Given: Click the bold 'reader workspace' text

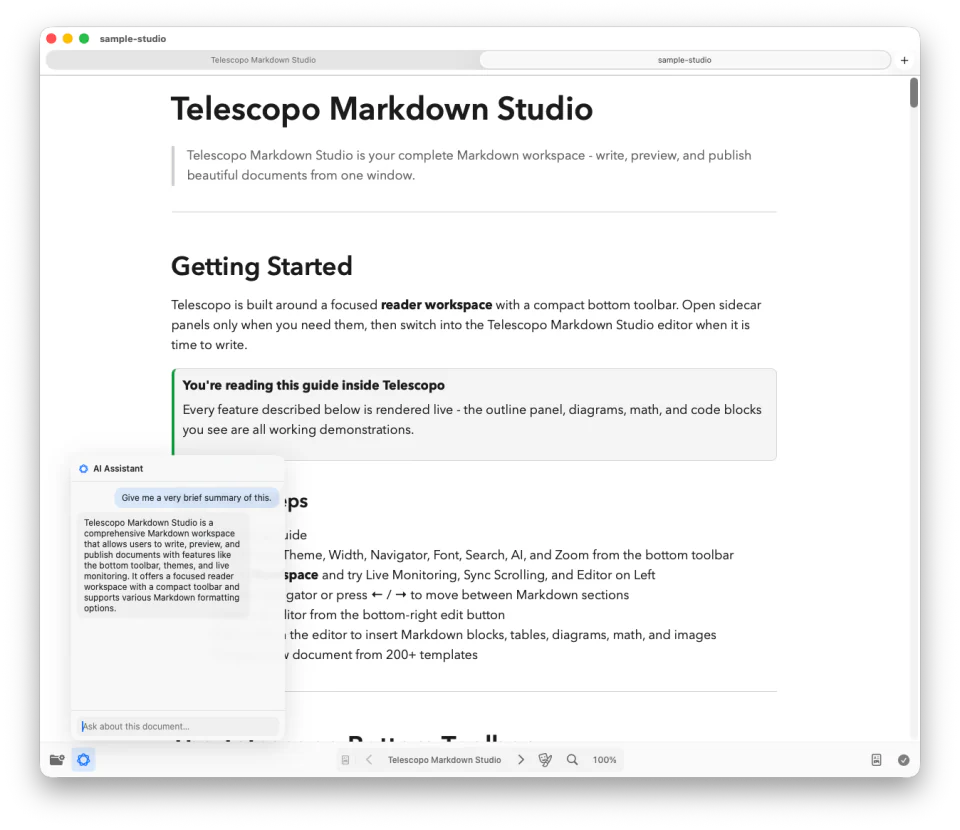Looking at the screenshot, I should pos(436,305).
